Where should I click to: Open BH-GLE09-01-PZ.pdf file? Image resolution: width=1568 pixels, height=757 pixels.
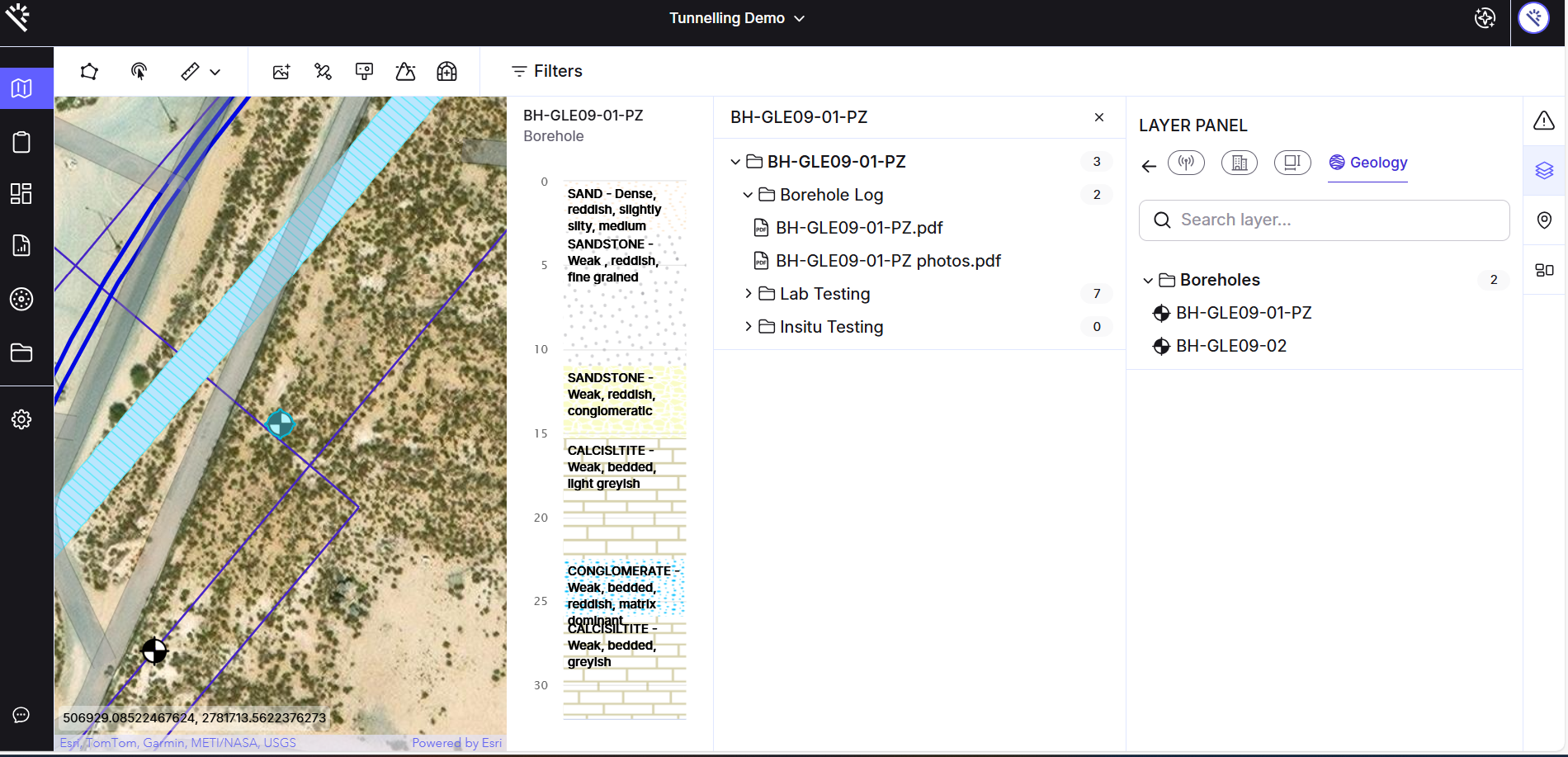(x=858, y=228)
